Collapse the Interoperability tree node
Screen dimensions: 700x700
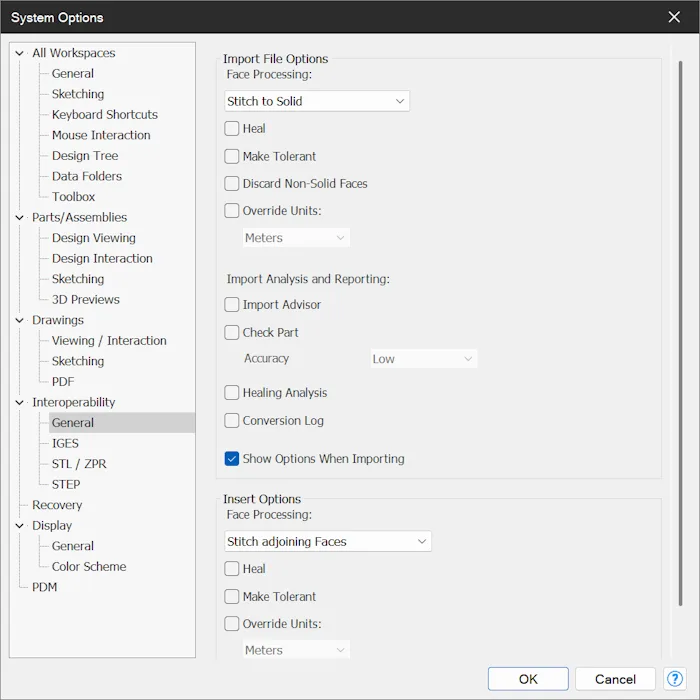19,402
